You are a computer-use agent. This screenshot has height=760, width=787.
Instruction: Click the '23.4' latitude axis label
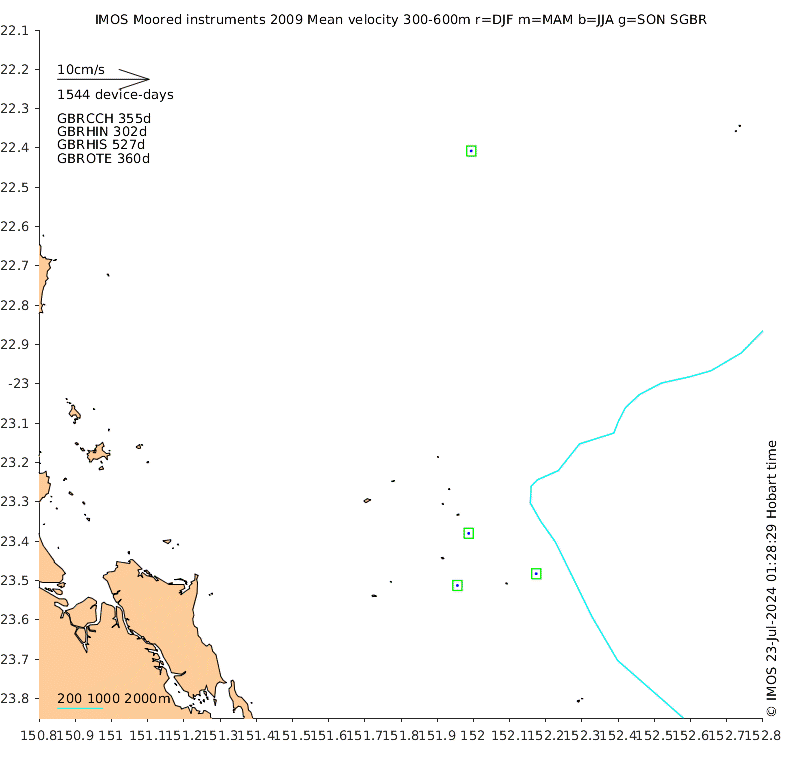point(15,541)
